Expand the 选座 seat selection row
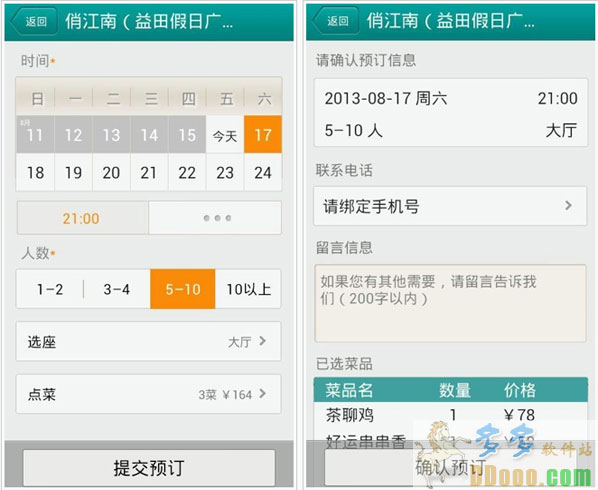Image resolution: width=598 pixels, height=490 pixels. pos(148,341)
